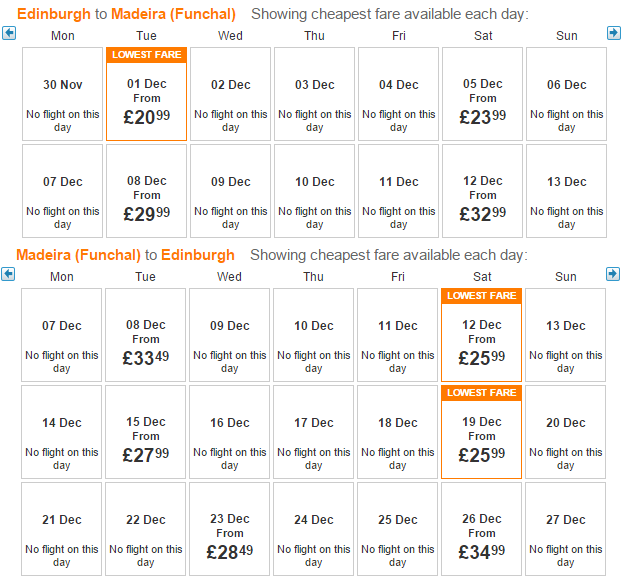Select 12 Dec return lowest fare £25.99
The image size is (624, 583).
point(482,335)
